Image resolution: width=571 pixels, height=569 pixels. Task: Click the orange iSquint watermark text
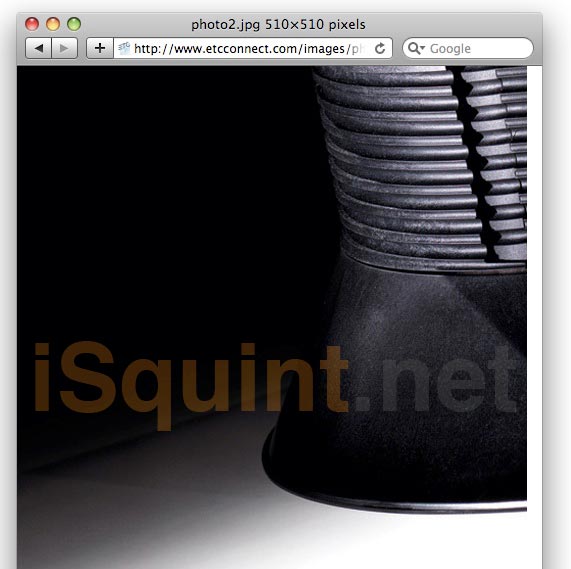tap(191, 382)
